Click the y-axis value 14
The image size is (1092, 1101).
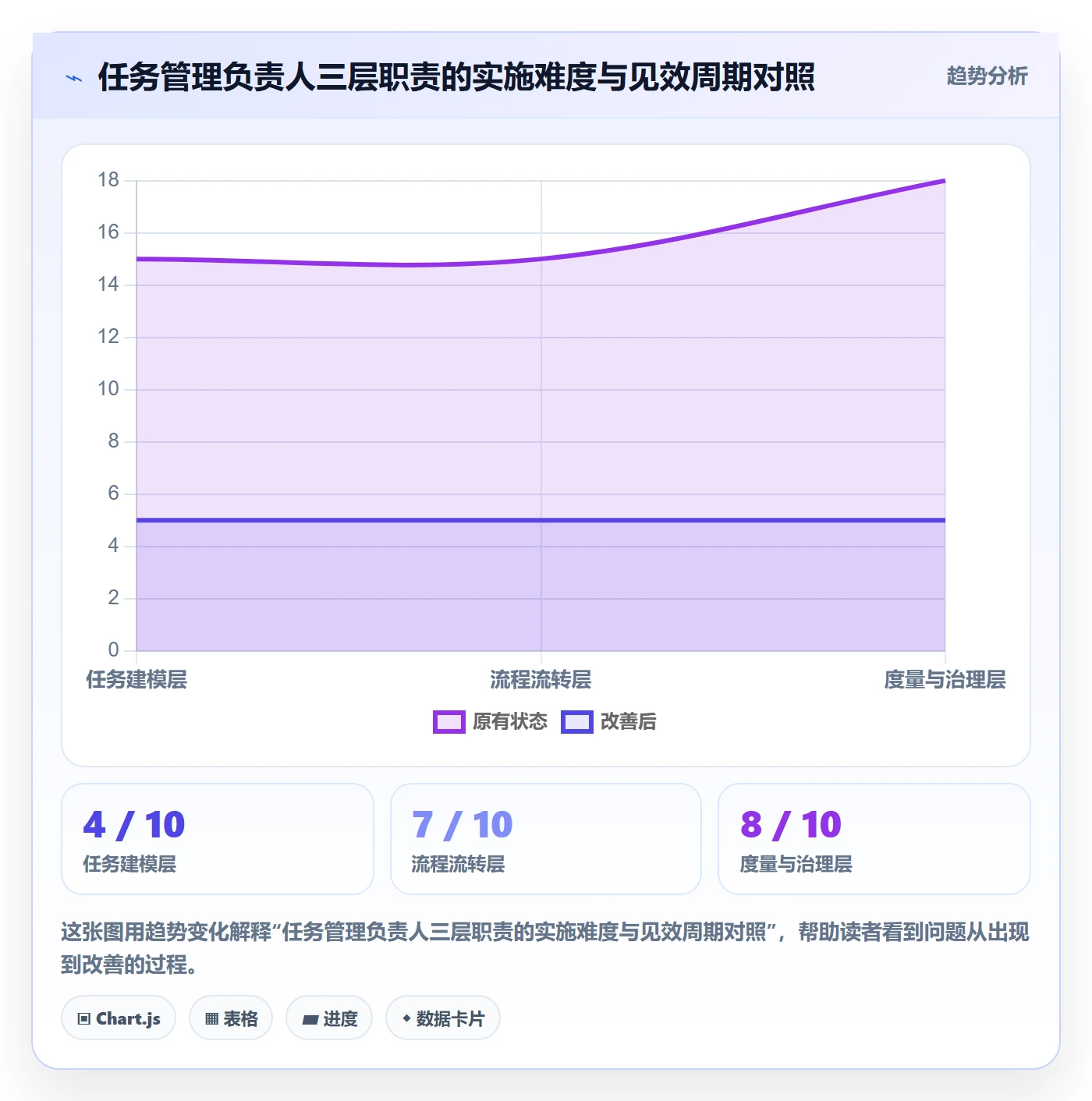pos(108,285)
